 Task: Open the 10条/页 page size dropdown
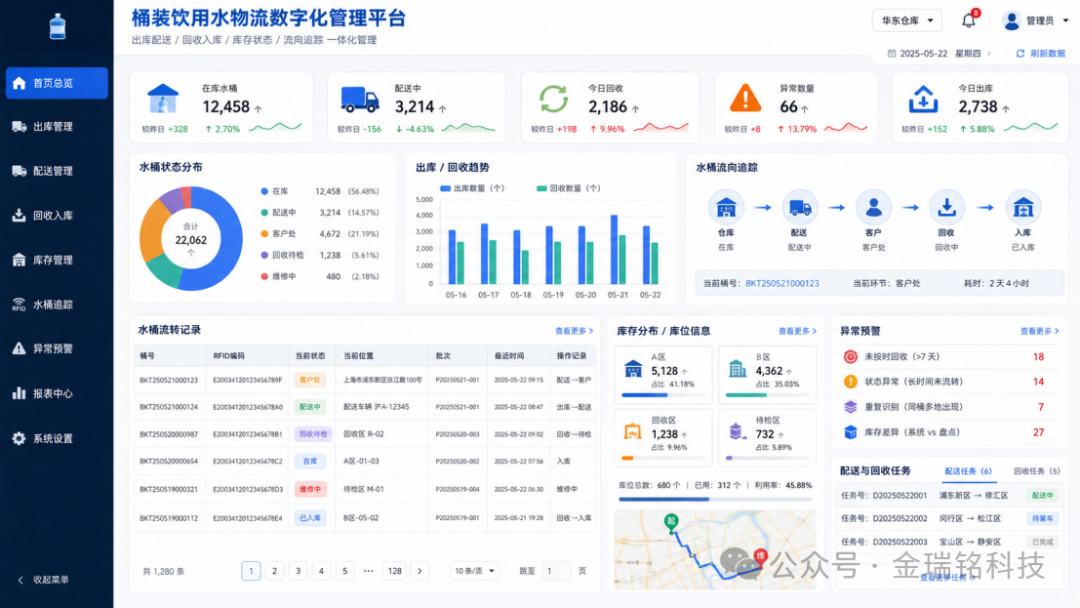(x=475, y=571)
